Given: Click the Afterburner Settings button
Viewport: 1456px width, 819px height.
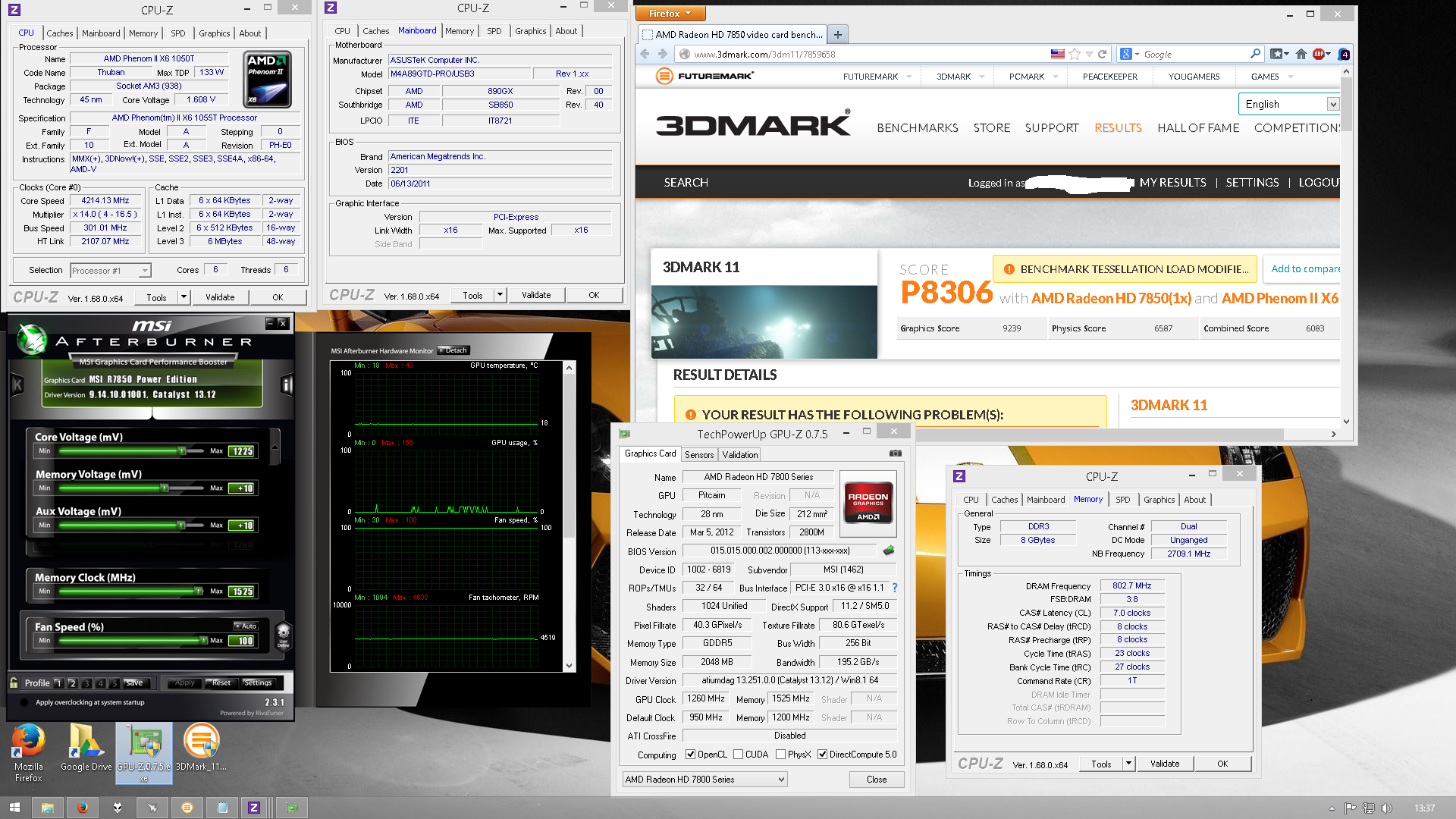Looking at the screenshot, I should coord(258,683).
